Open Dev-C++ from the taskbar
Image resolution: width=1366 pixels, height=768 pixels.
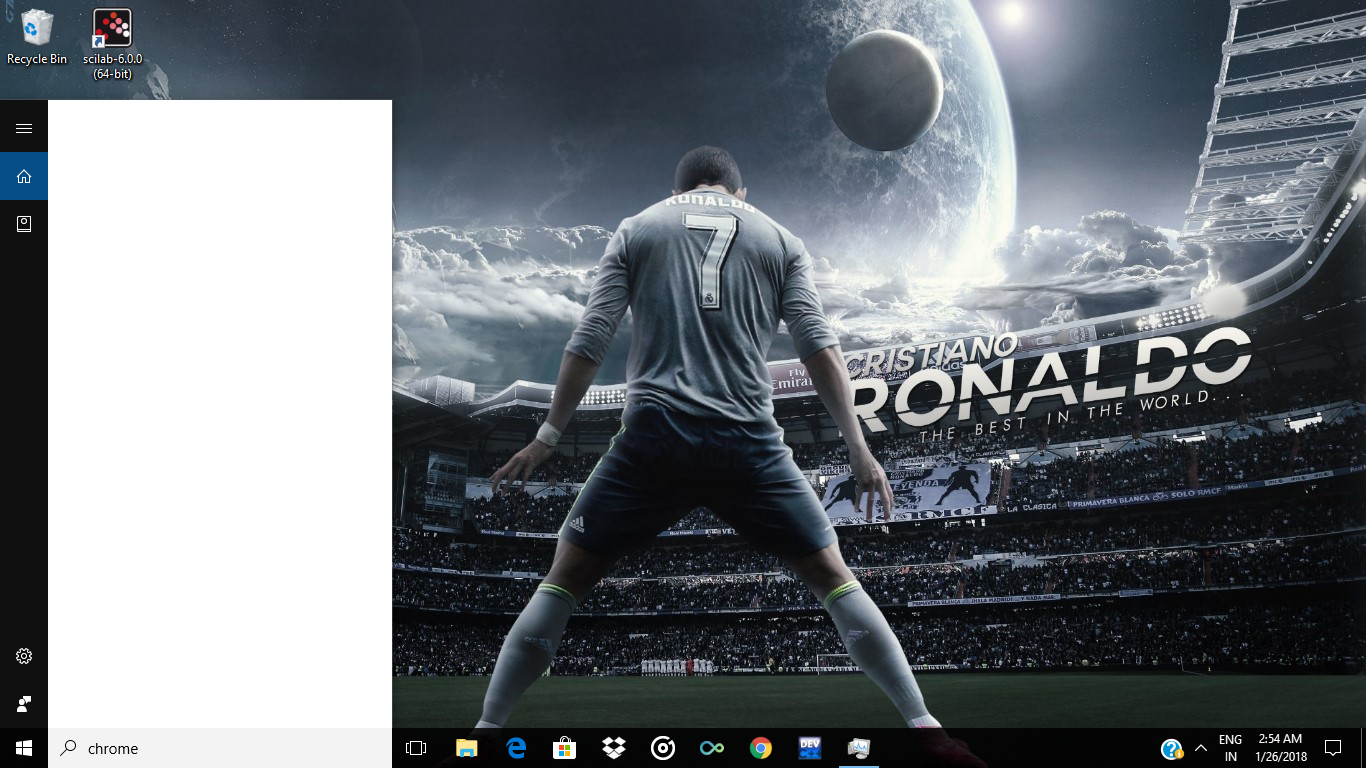(810, 748)
